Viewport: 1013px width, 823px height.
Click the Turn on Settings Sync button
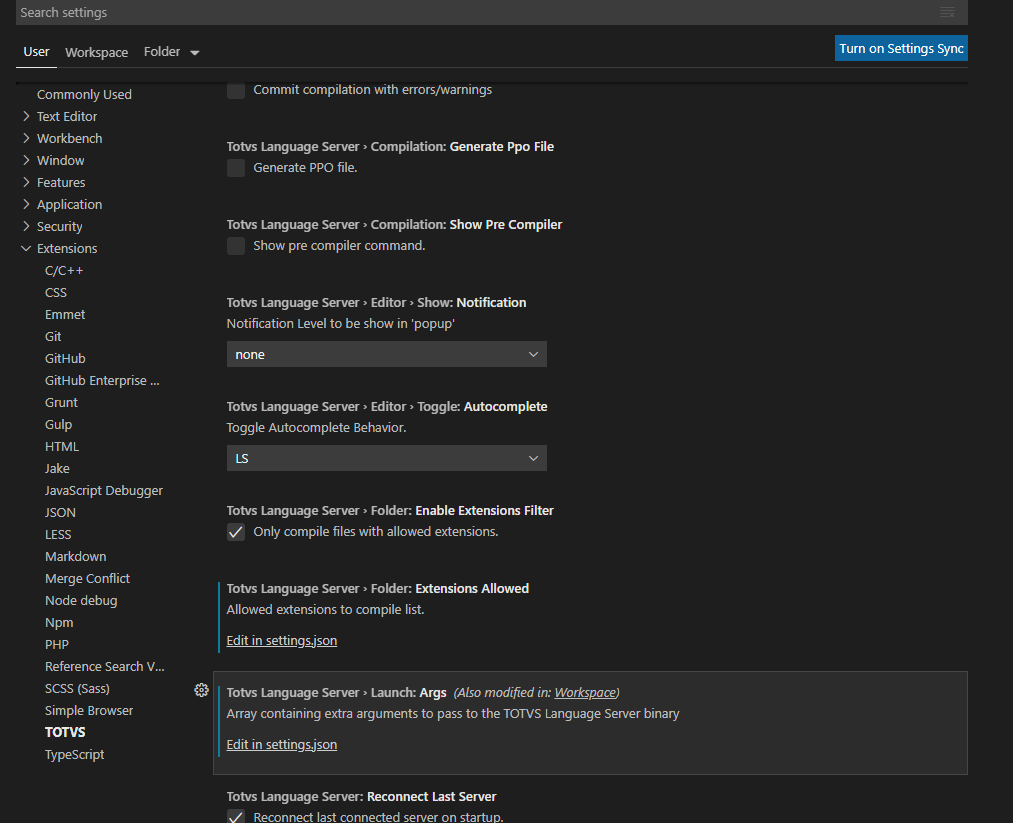click(x=900, y=47)
